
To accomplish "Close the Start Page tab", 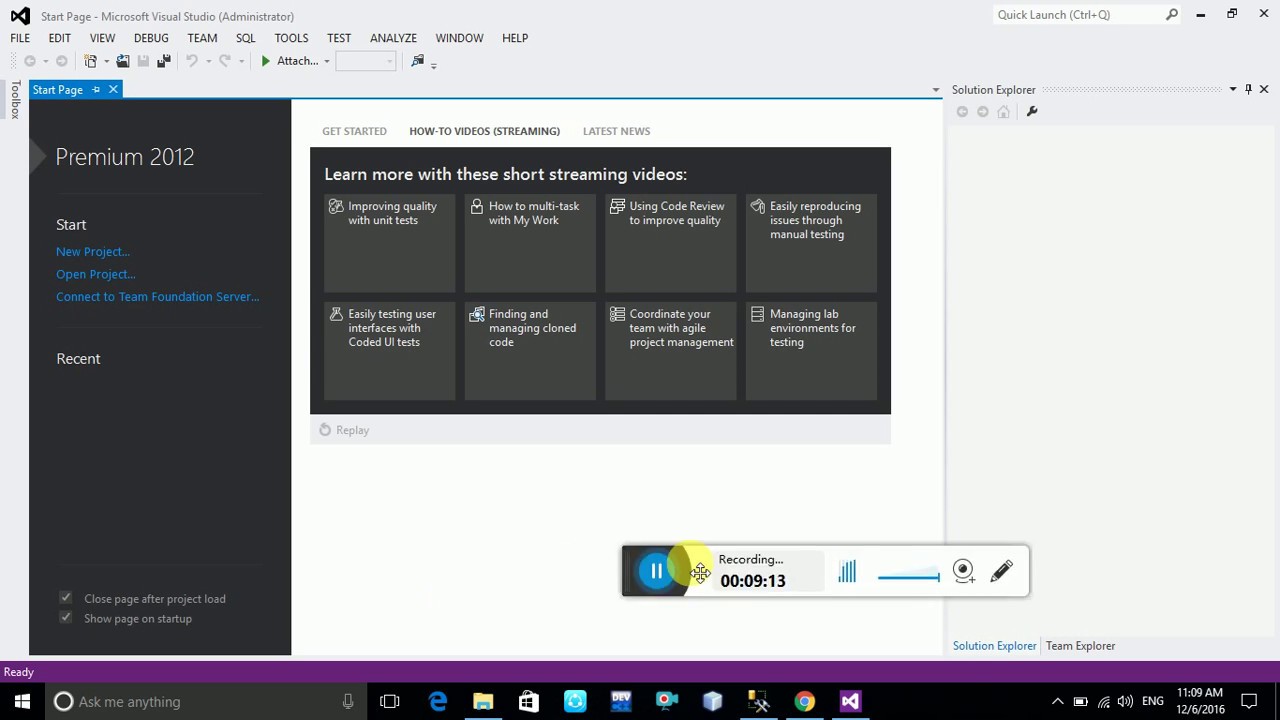I will pyautogui.click(x=113, y=90).
